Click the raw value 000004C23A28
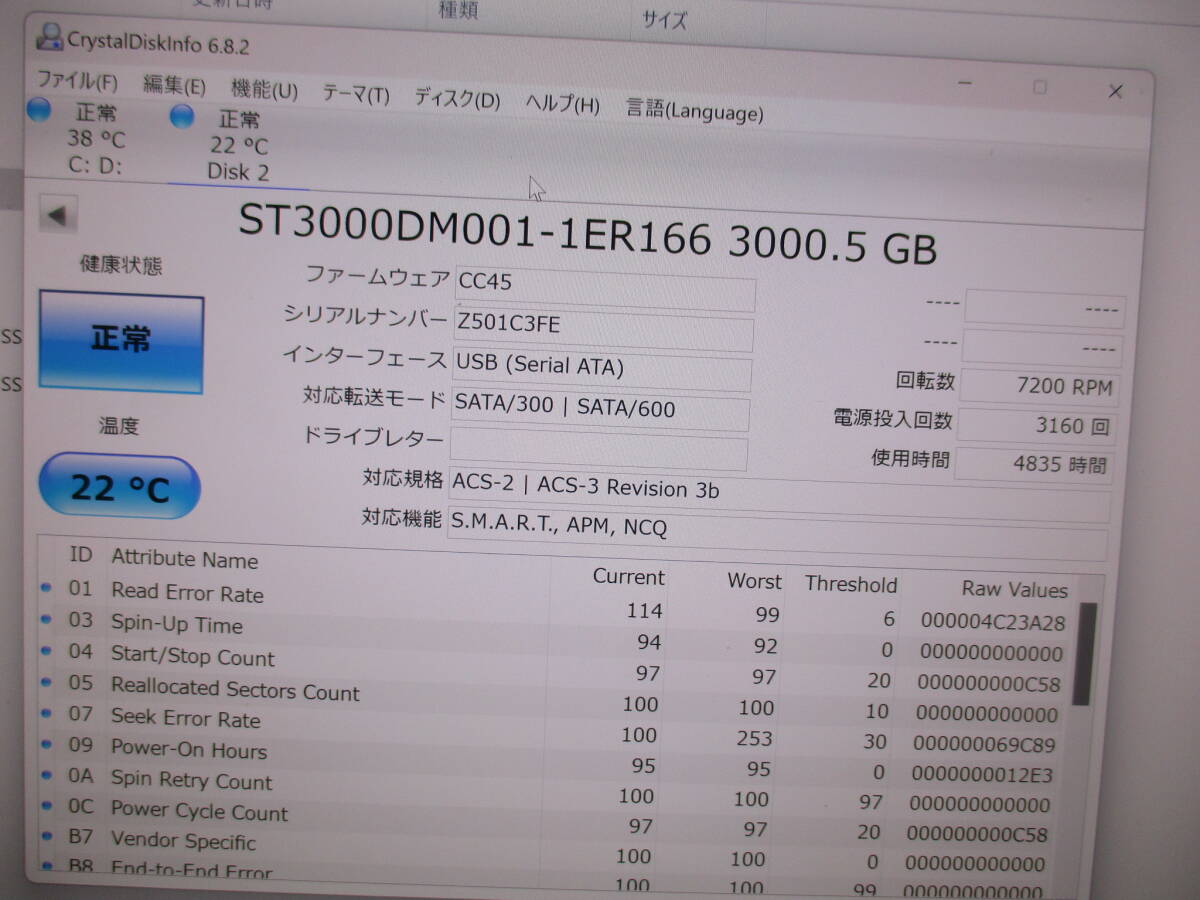 coord(992,623)
